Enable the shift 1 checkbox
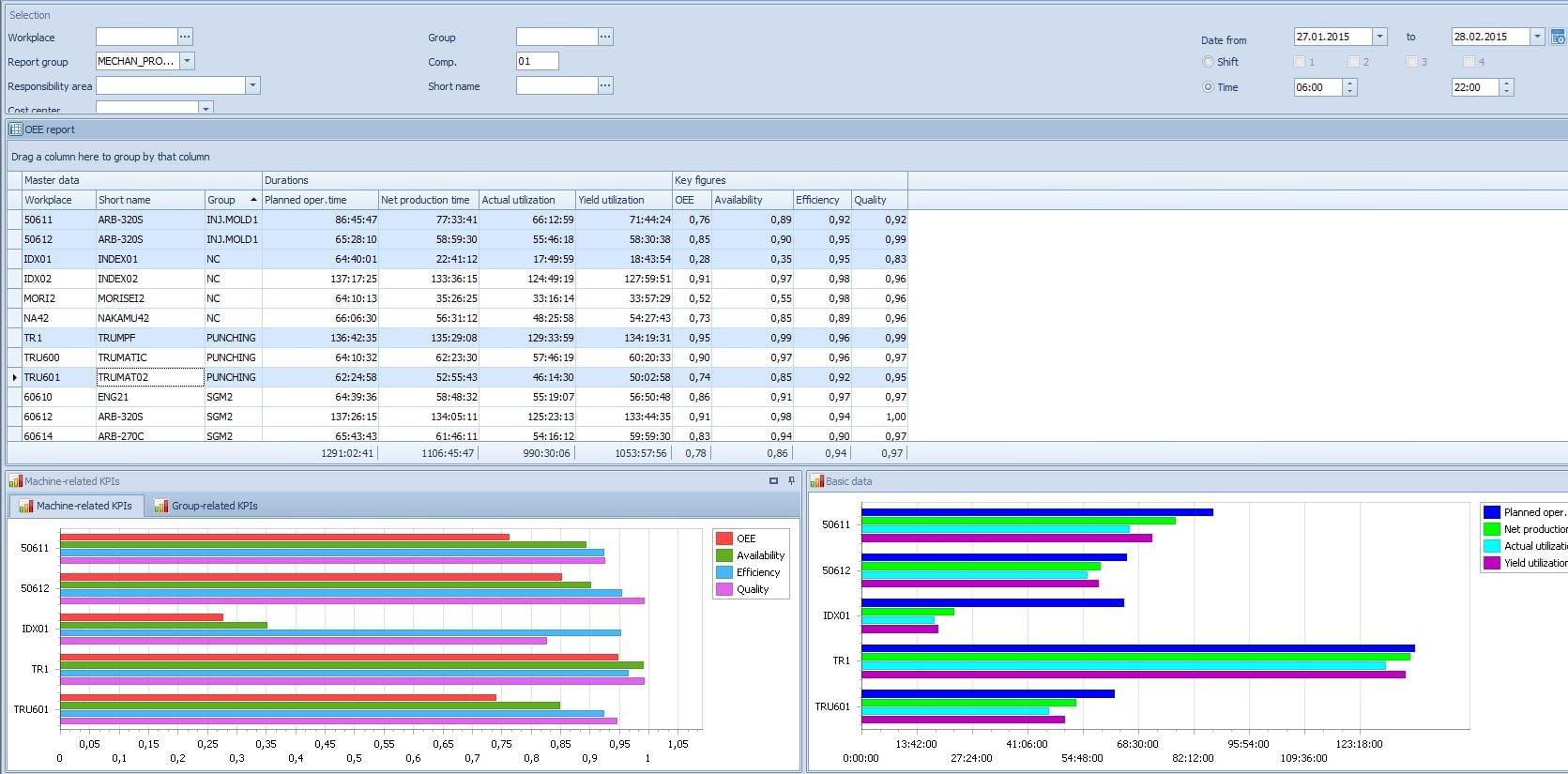 [x=1299, y=62]
